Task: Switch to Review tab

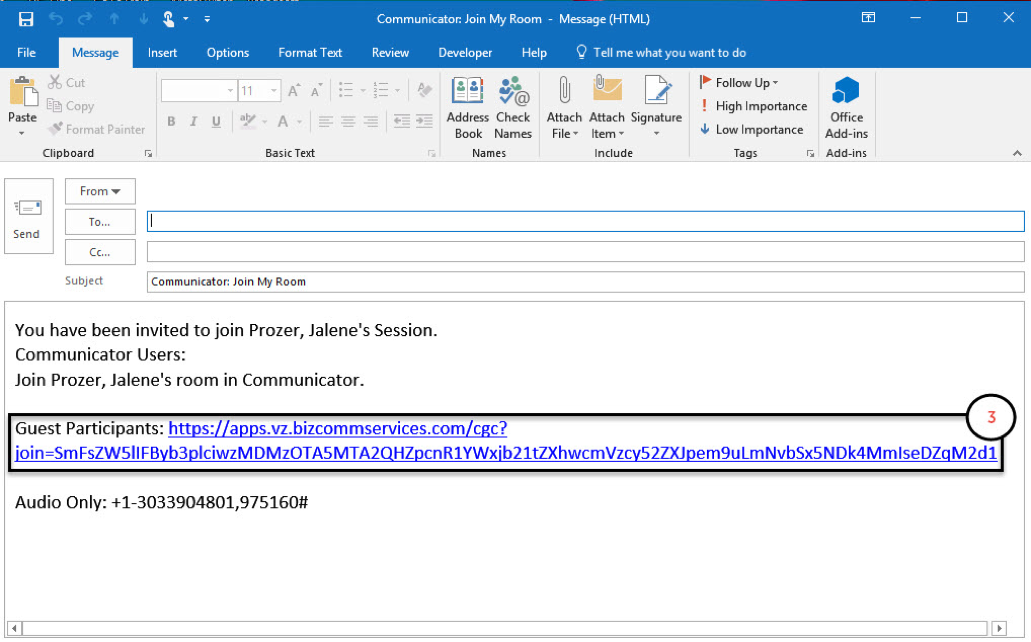Action: (x=391, y=53)
